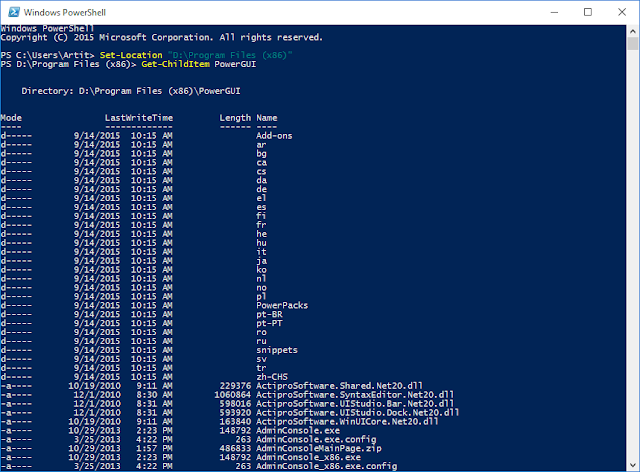The image size is (640, 472).
Task: Click the pt-BR directory name
Action: click(x=269, y=314)
